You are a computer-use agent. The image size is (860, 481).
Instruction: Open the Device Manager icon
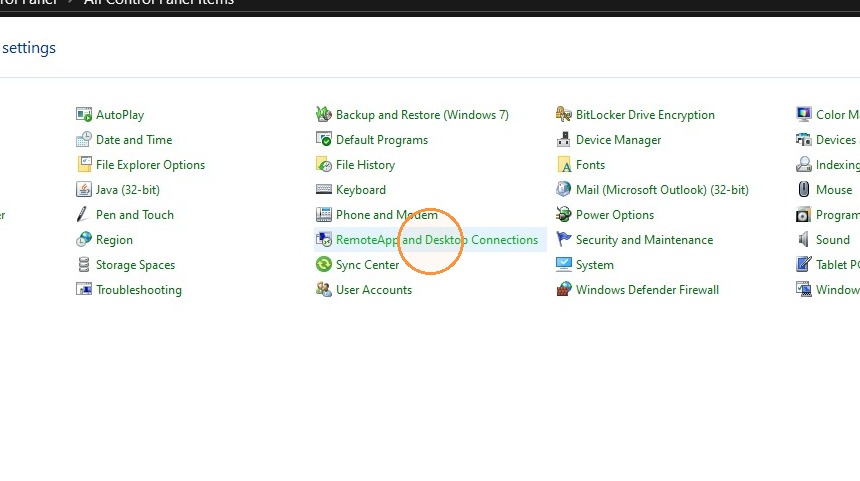[x=563, y=140]
